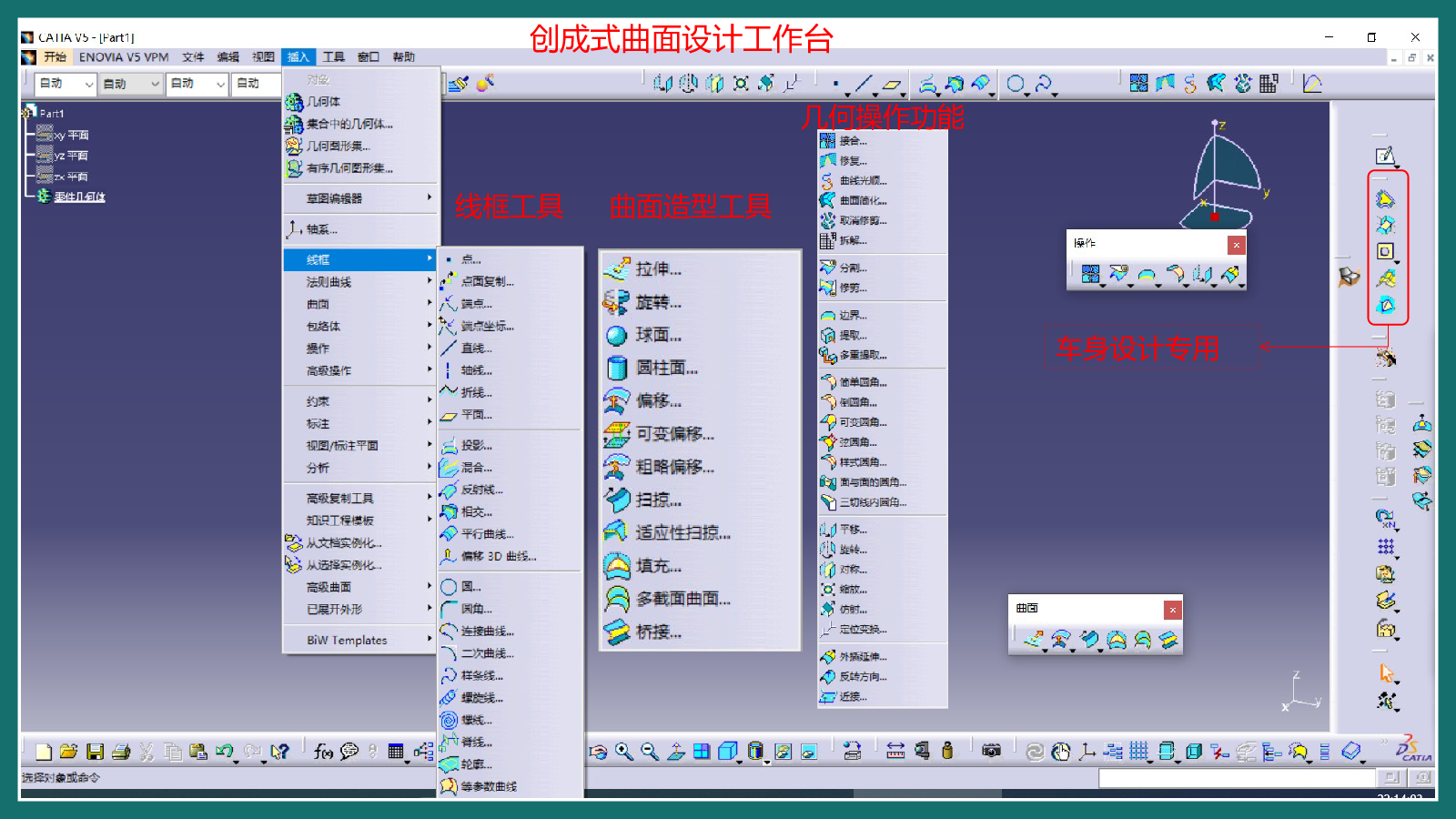Click 接合... in the operations list

(882, 141)
